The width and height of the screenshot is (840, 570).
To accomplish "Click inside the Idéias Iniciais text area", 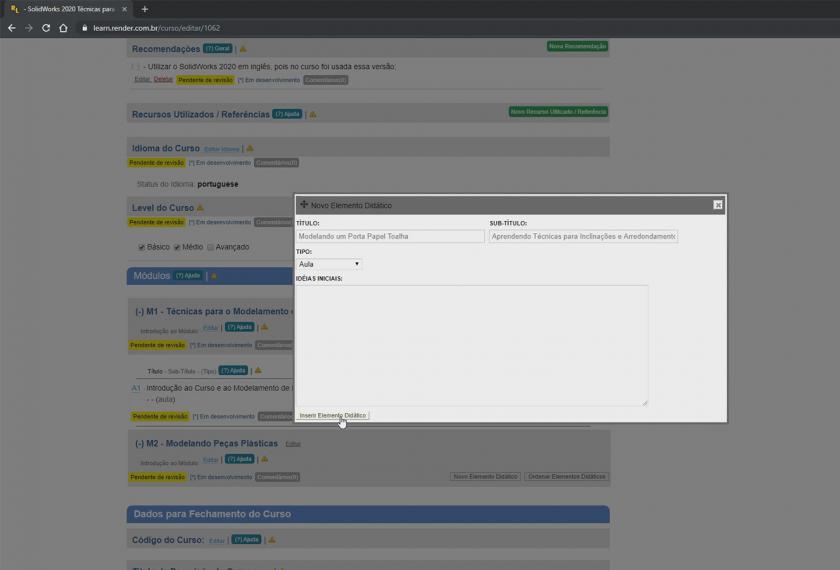I will 472,345.
